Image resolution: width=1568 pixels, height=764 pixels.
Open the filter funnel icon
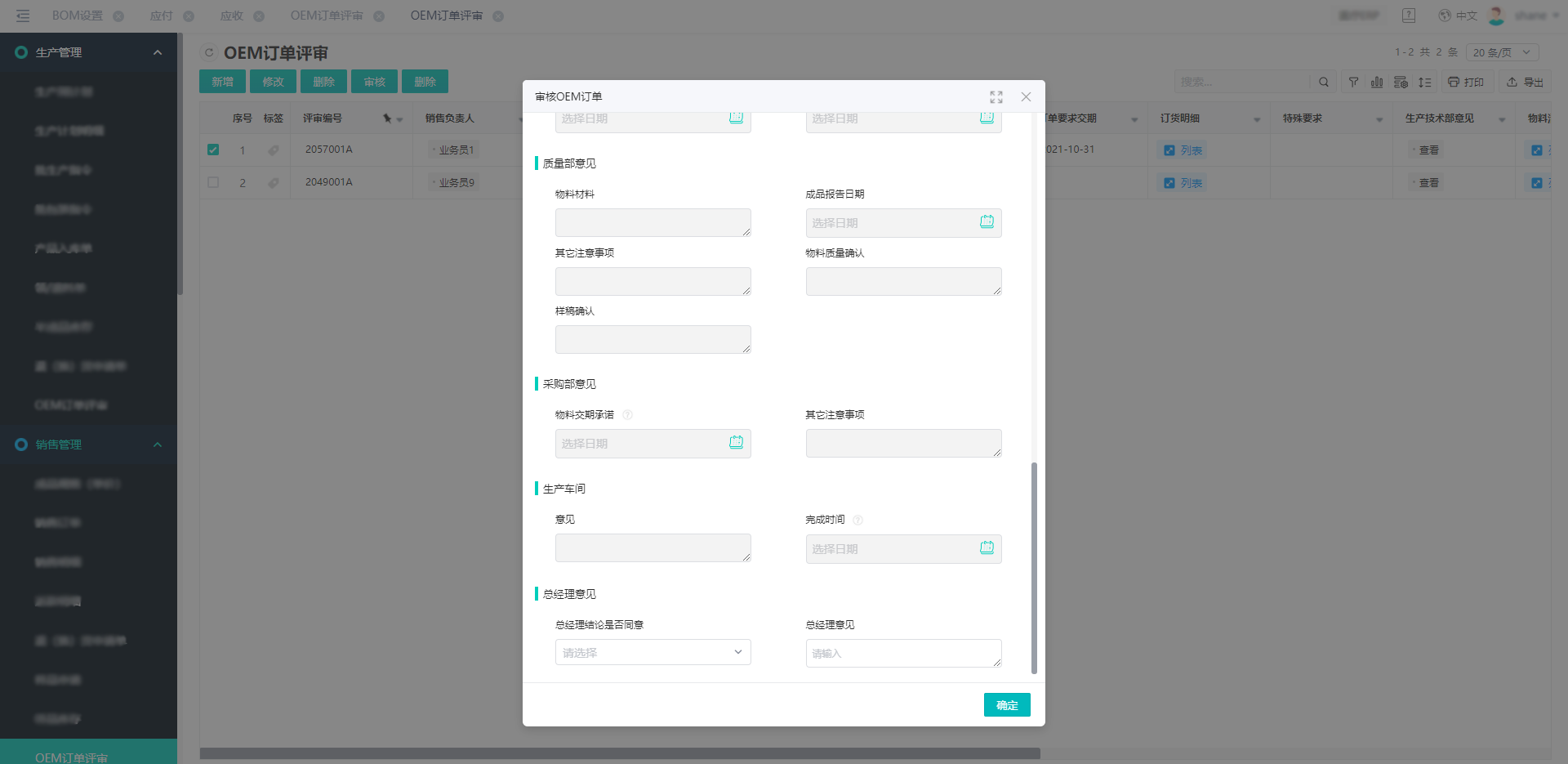pyautogui.click(x=1353, y=82)
